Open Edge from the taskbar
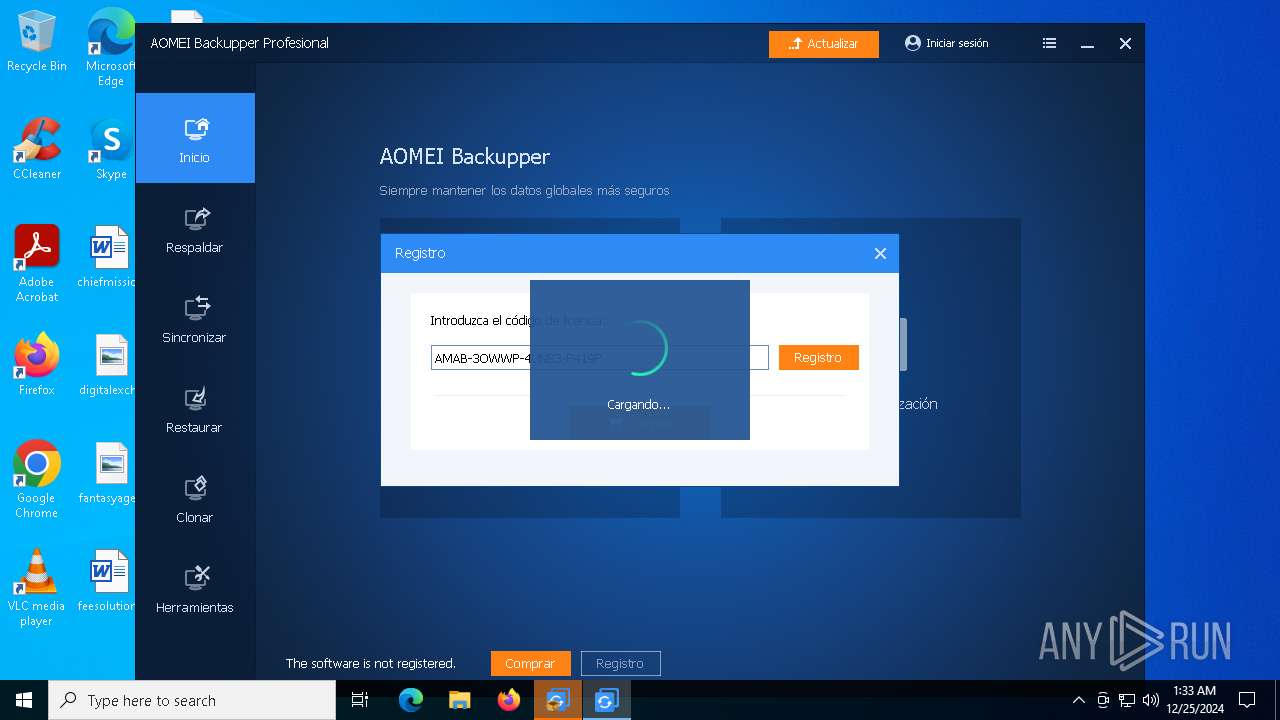Viewport: 1280px width, 720px height. (411, 700)
